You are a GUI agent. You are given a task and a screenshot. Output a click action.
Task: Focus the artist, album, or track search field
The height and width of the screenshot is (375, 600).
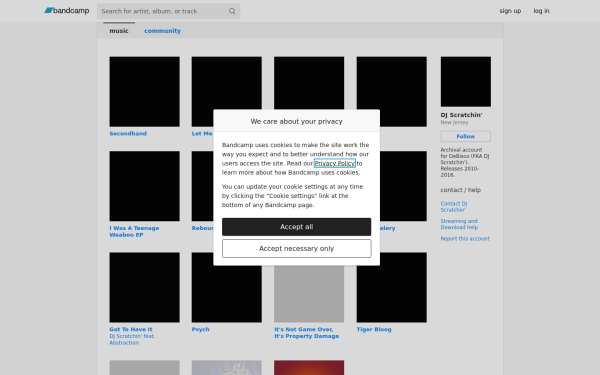coord(168,11)
